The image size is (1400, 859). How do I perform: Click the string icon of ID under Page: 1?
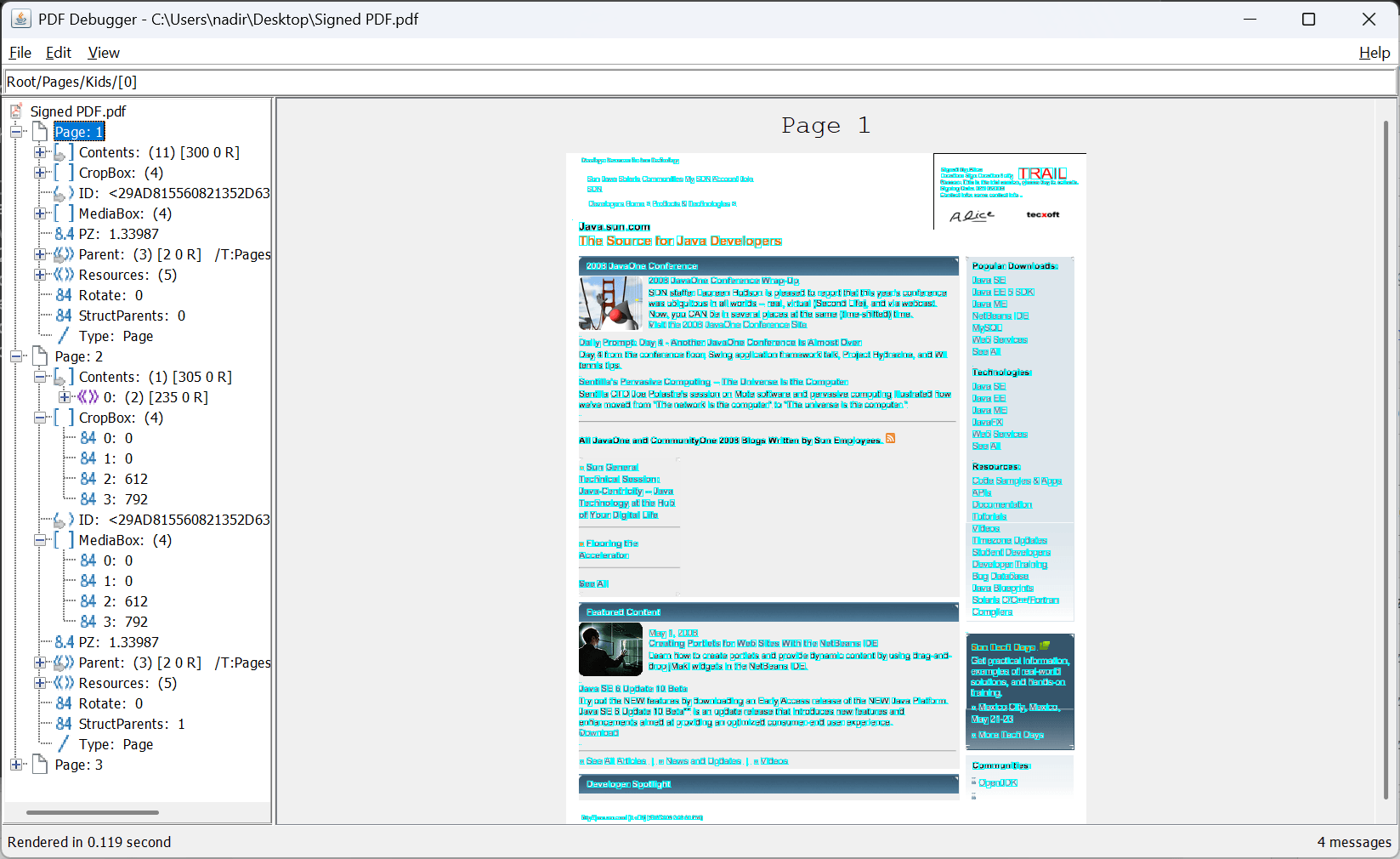click(64, 193)
